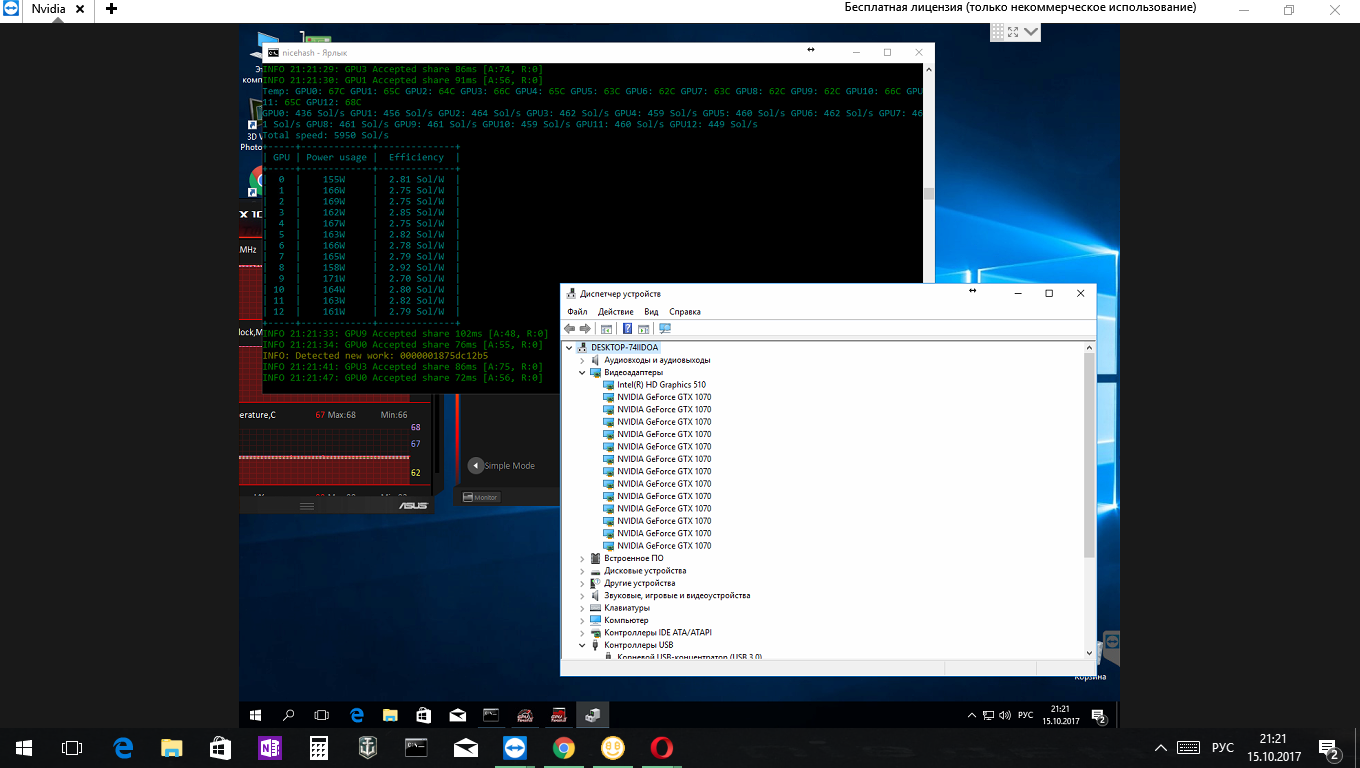This screenshot has width=1360, height=768.
Task: Collapse the DESKTOP-74IIDOA root node
Action: click(570, 347)
